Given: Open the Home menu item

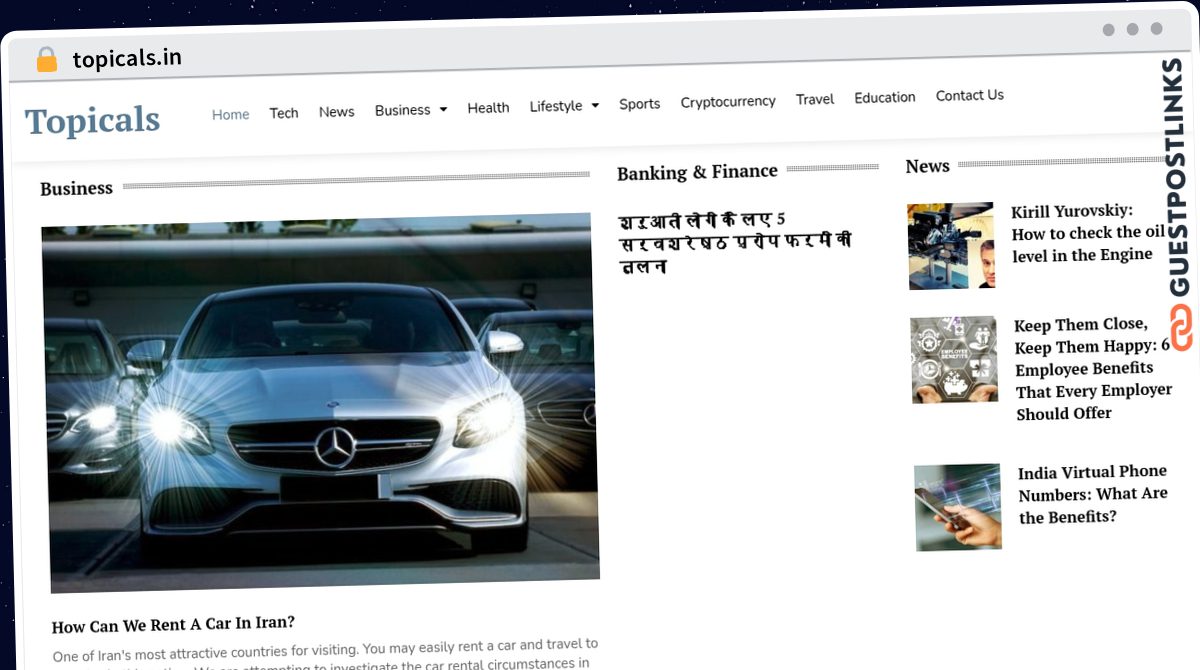Looking at the screenshot, I should click(230, 114).
